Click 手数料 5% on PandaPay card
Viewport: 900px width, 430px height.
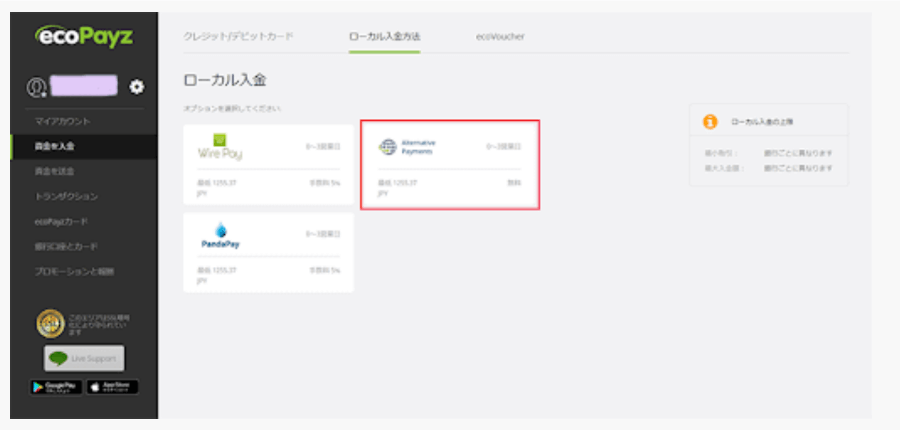(325, 270)
